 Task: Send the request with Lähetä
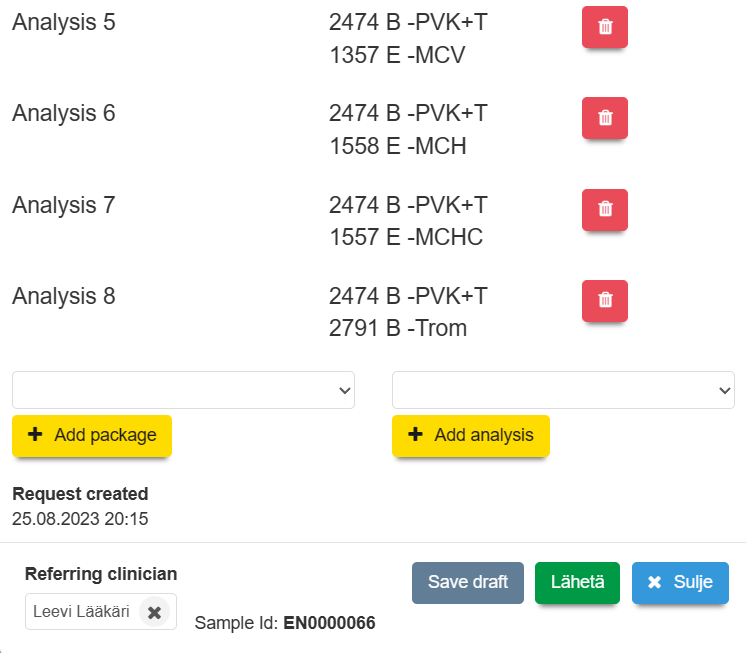(x=577, y=582)
